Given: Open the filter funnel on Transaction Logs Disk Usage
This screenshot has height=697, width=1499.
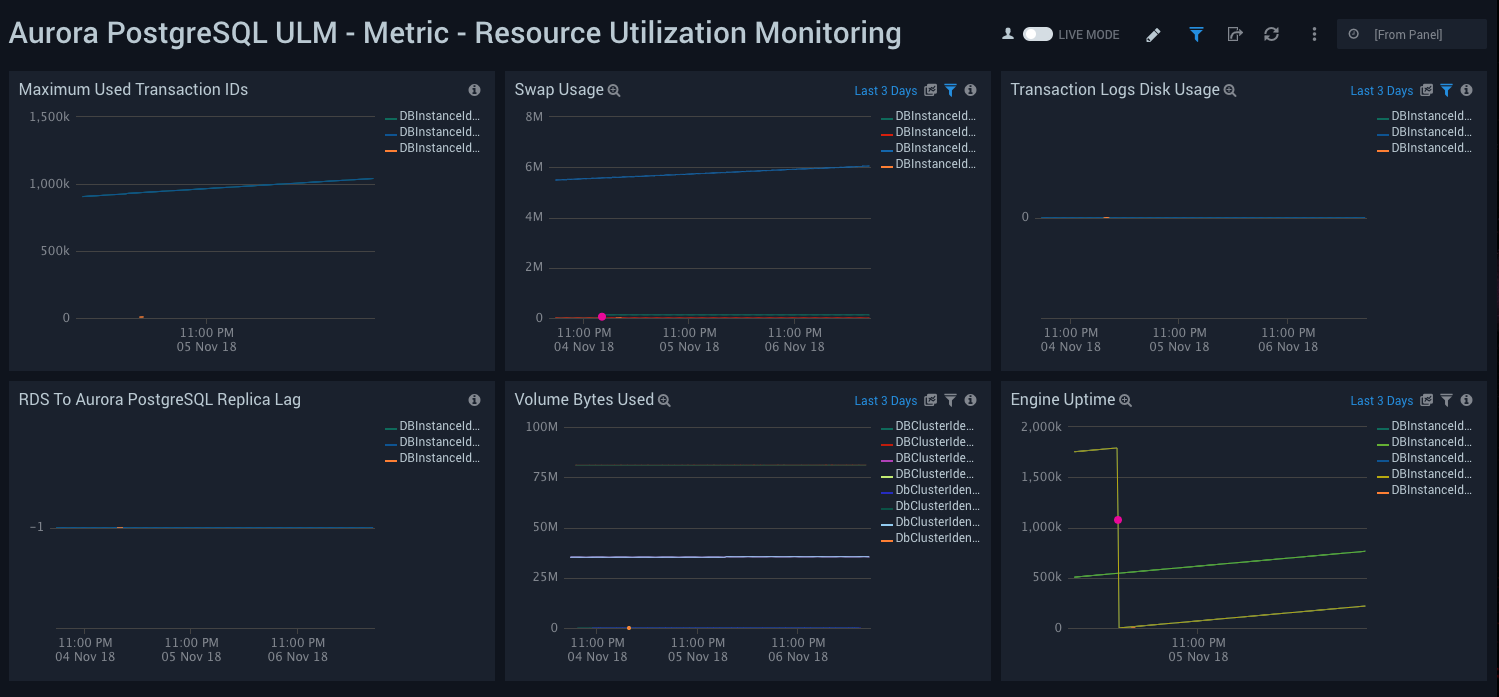Looking at the screenshot, I should tap(1446, 90).
